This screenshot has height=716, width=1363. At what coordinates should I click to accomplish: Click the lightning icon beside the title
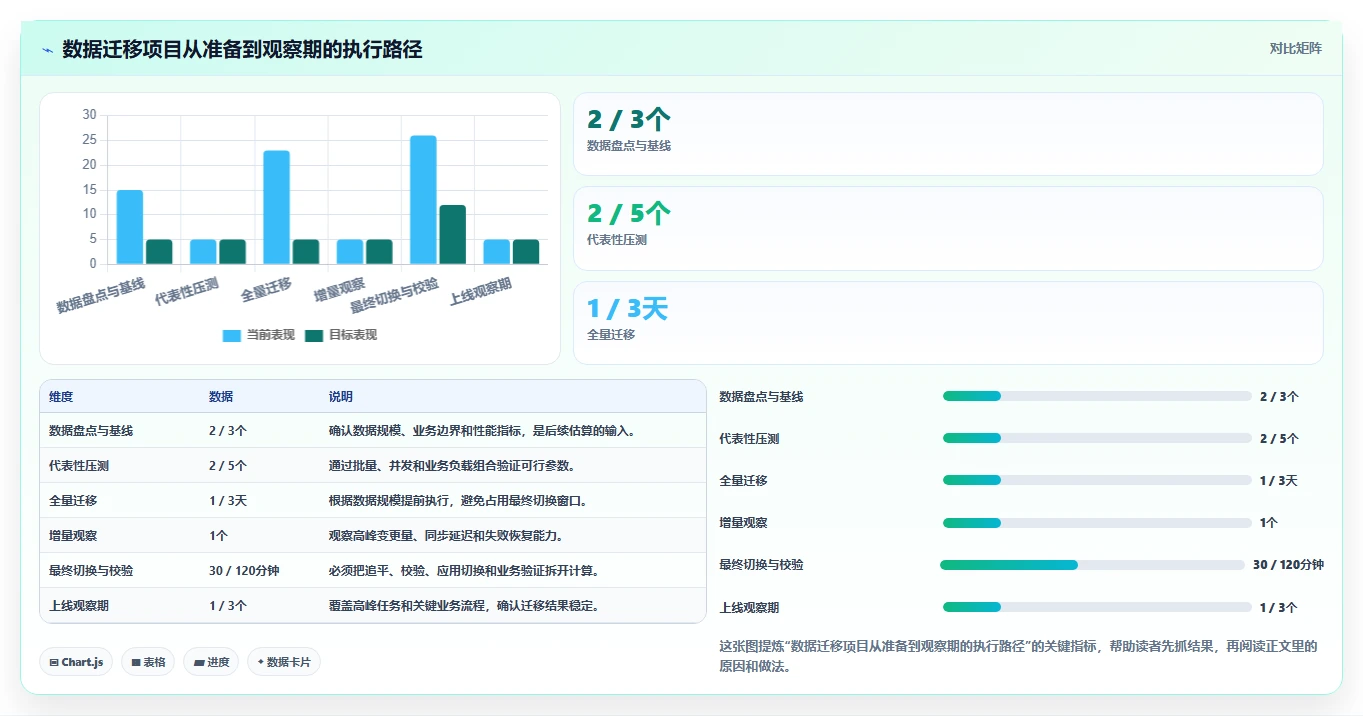click(x=47, y=50)
